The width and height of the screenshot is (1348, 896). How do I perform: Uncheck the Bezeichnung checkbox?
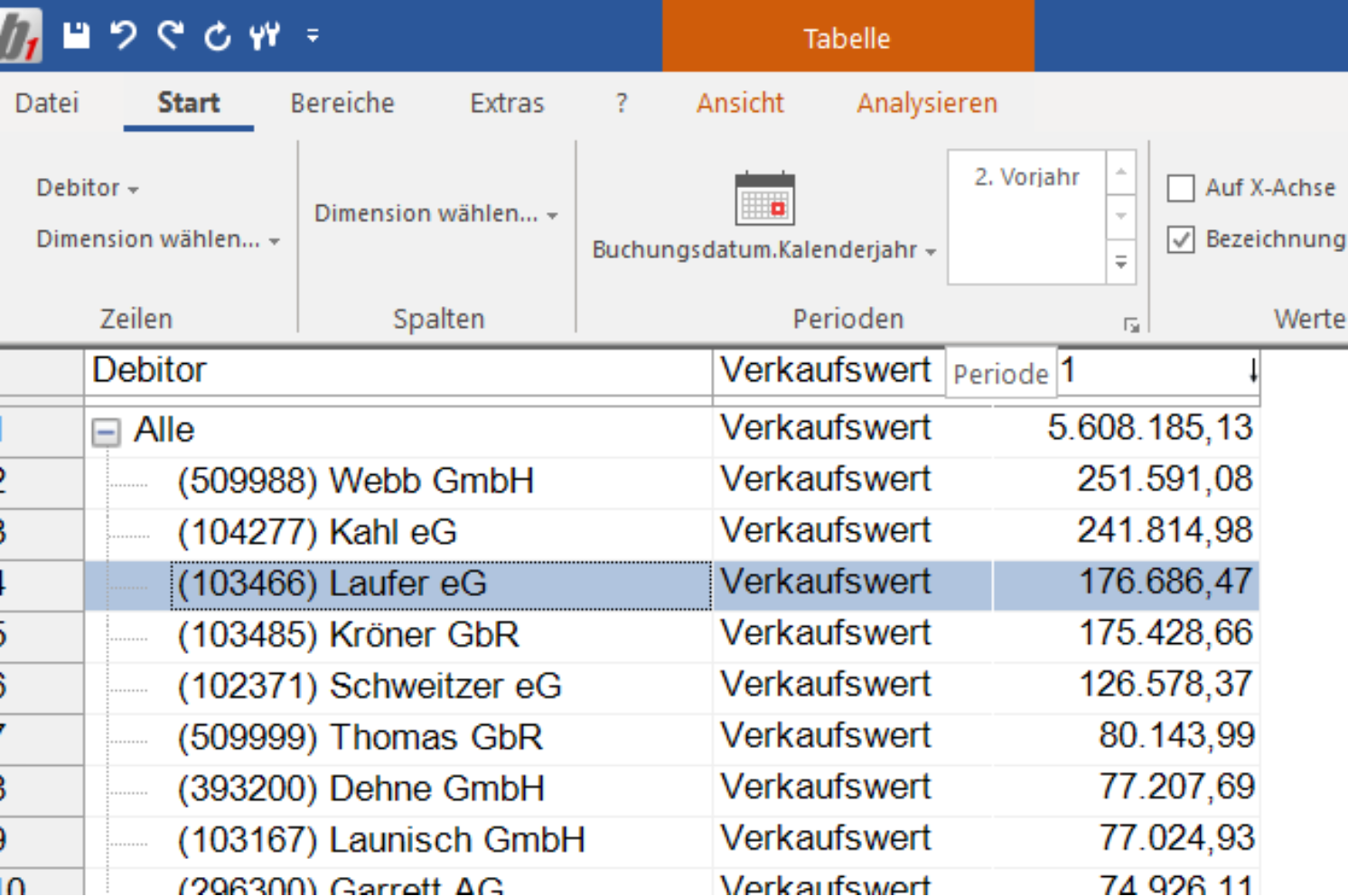point(1181,239)
